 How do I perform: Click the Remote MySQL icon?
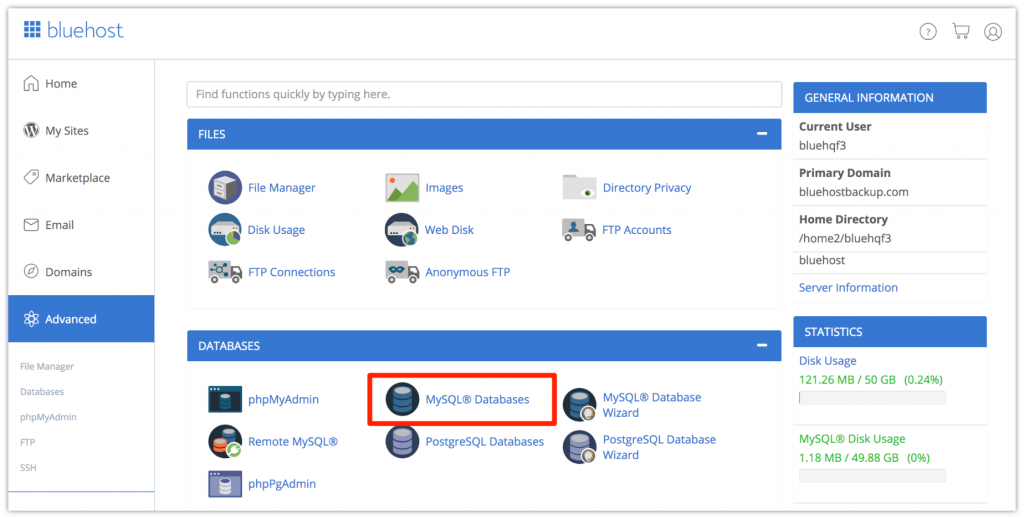[x=225, y=442]
